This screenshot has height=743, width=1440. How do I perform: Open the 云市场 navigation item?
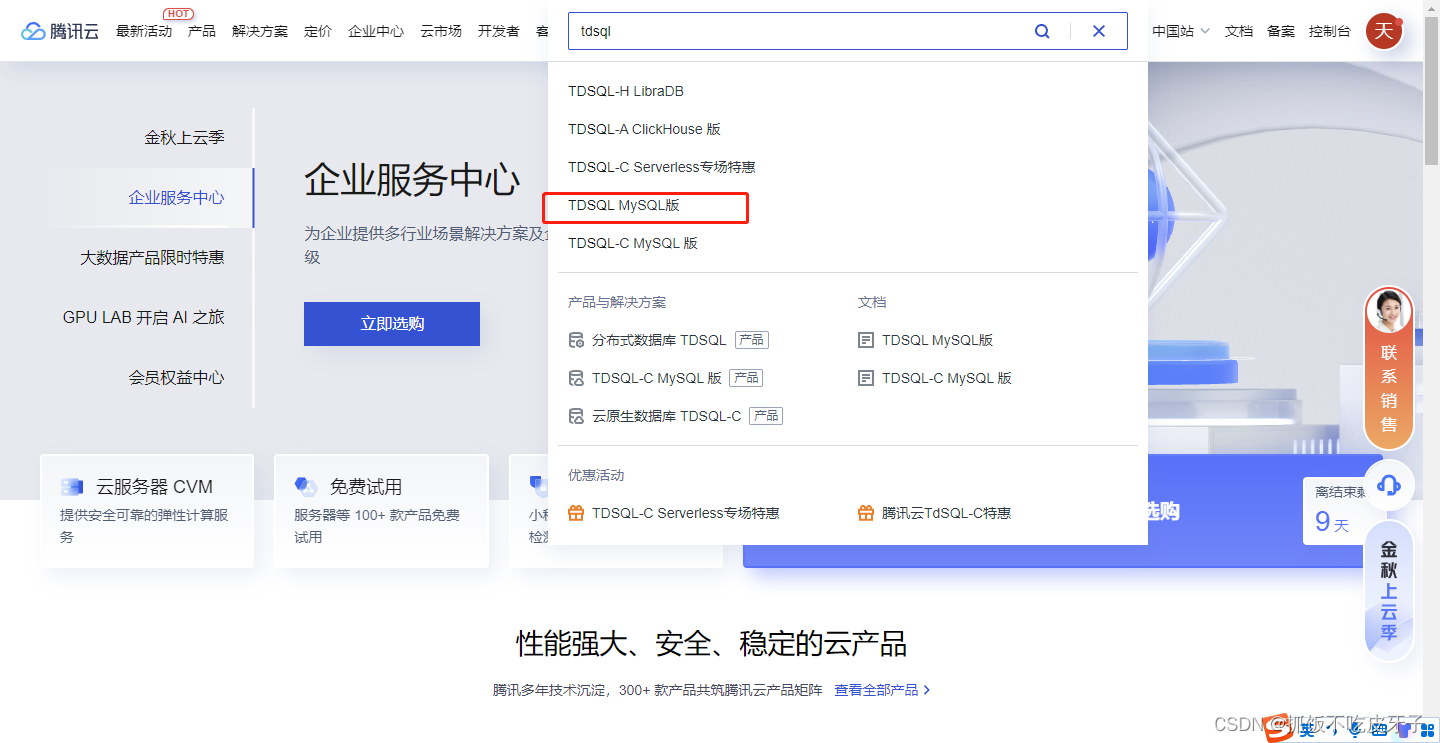(441, 31)
